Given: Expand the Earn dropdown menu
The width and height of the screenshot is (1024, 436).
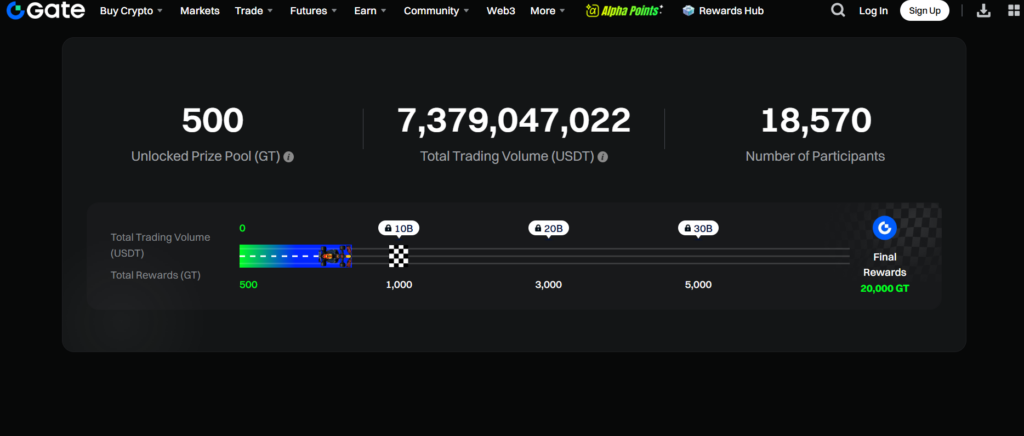Looking at the screenshot, I should 370,11.
